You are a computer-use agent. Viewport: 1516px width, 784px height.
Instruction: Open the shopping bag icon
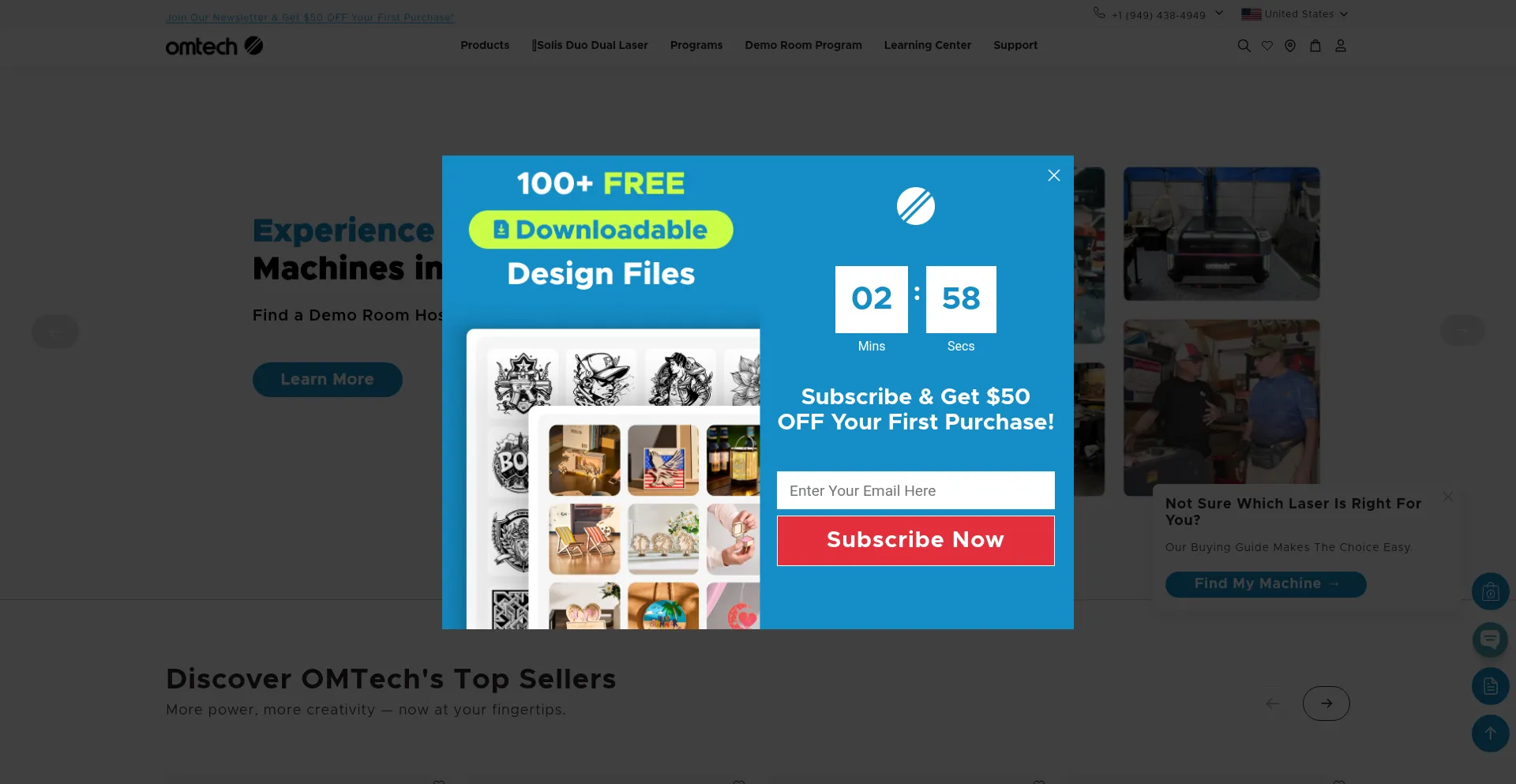[1315, 46]
